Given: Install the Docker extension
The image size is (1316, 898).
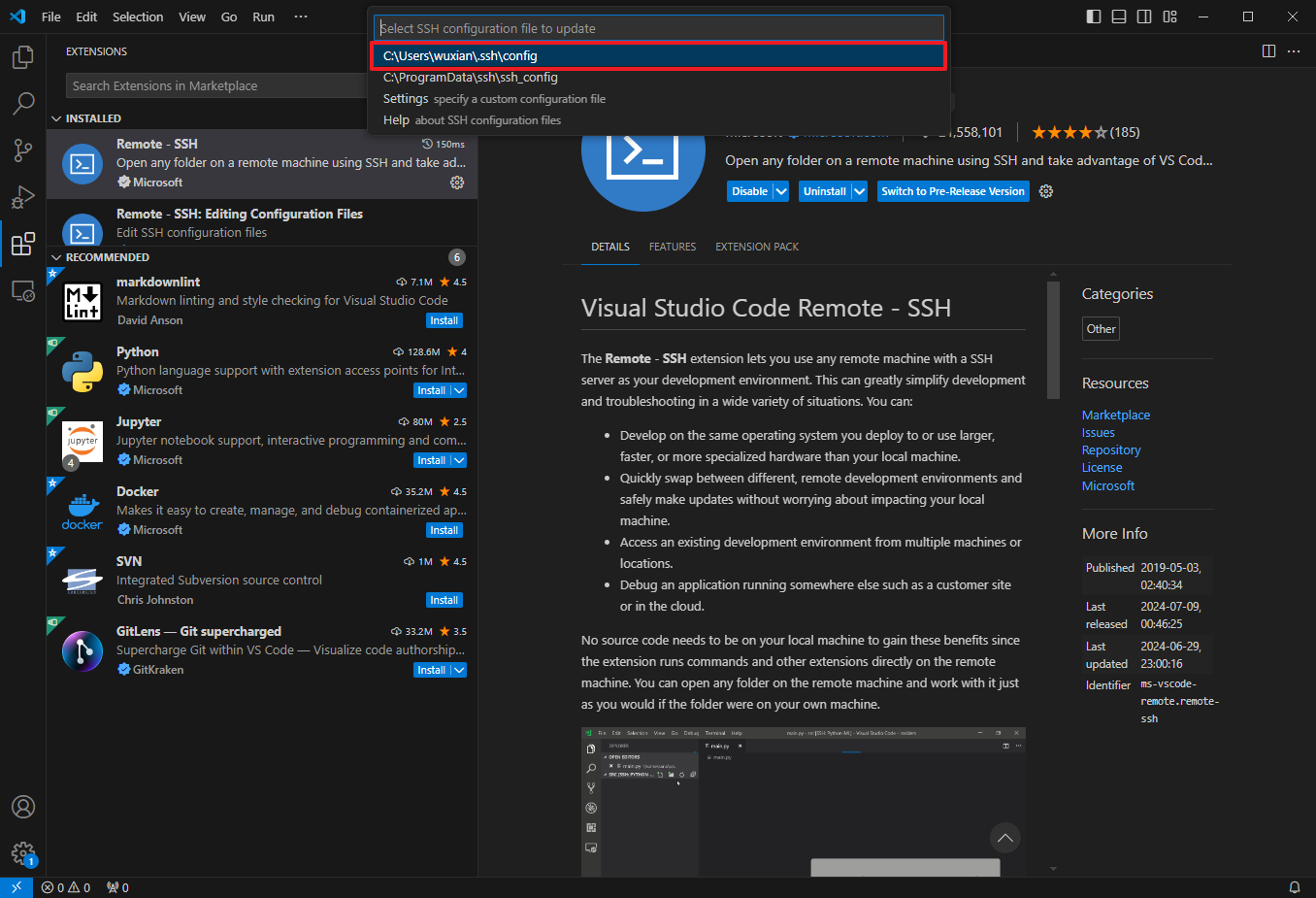Looking at the screenshot, I should (x=444, y=530).
